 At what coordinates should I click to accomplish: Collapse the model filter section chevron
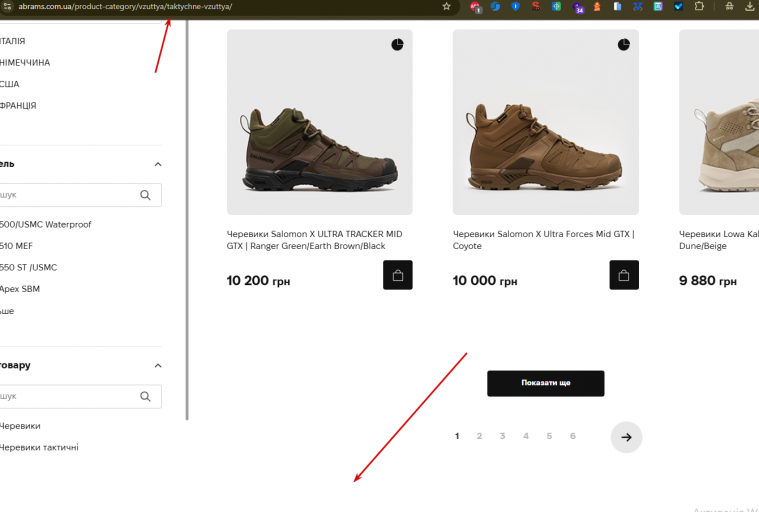(158, 164)
